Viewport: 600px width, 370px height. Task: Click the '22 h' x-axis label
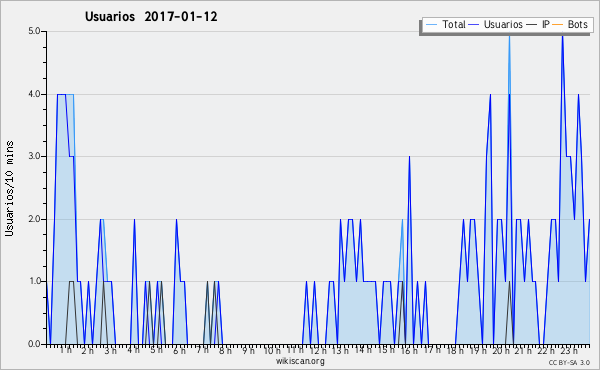click(546, 350)
